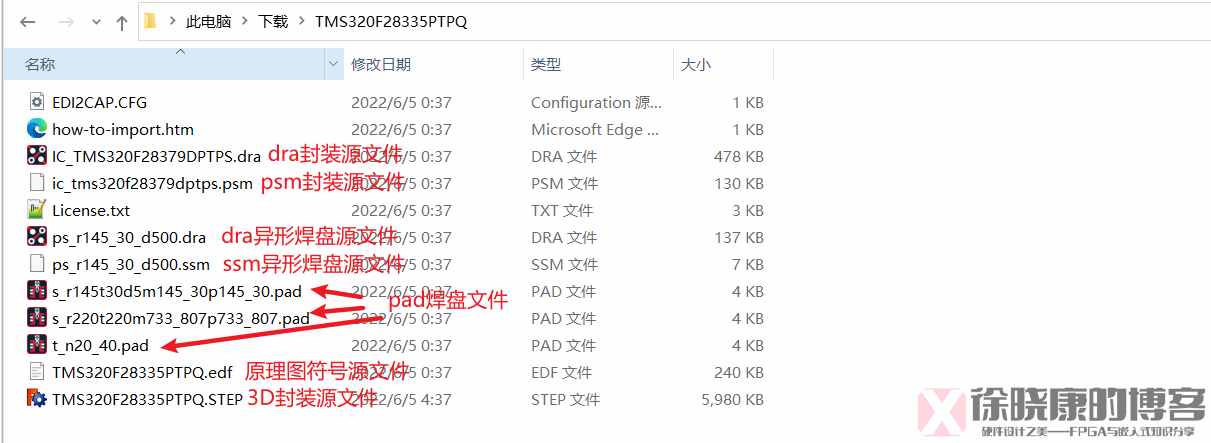This screenshot has height=443, width=1211.
Task: Click the back navigation arrow
Action: (x=27, y=22)
